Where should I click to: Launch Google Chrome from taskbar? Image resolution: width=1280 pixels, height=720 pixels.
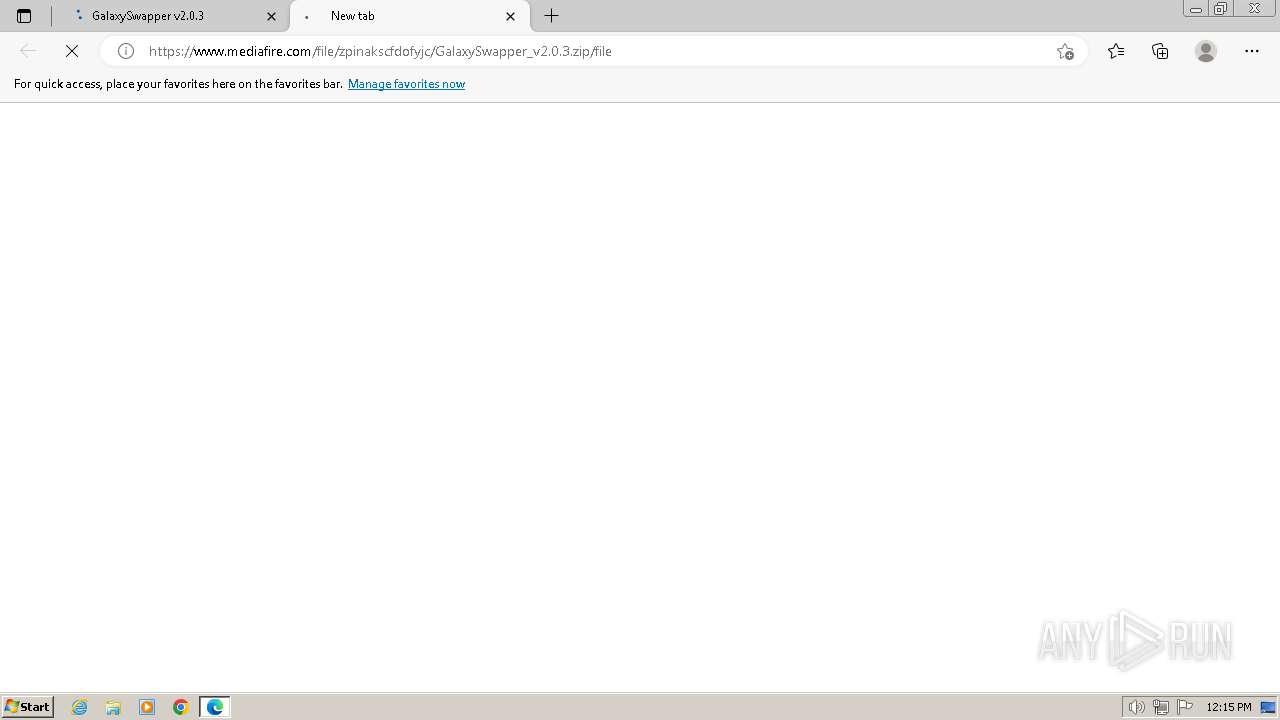tap(181, 707)
